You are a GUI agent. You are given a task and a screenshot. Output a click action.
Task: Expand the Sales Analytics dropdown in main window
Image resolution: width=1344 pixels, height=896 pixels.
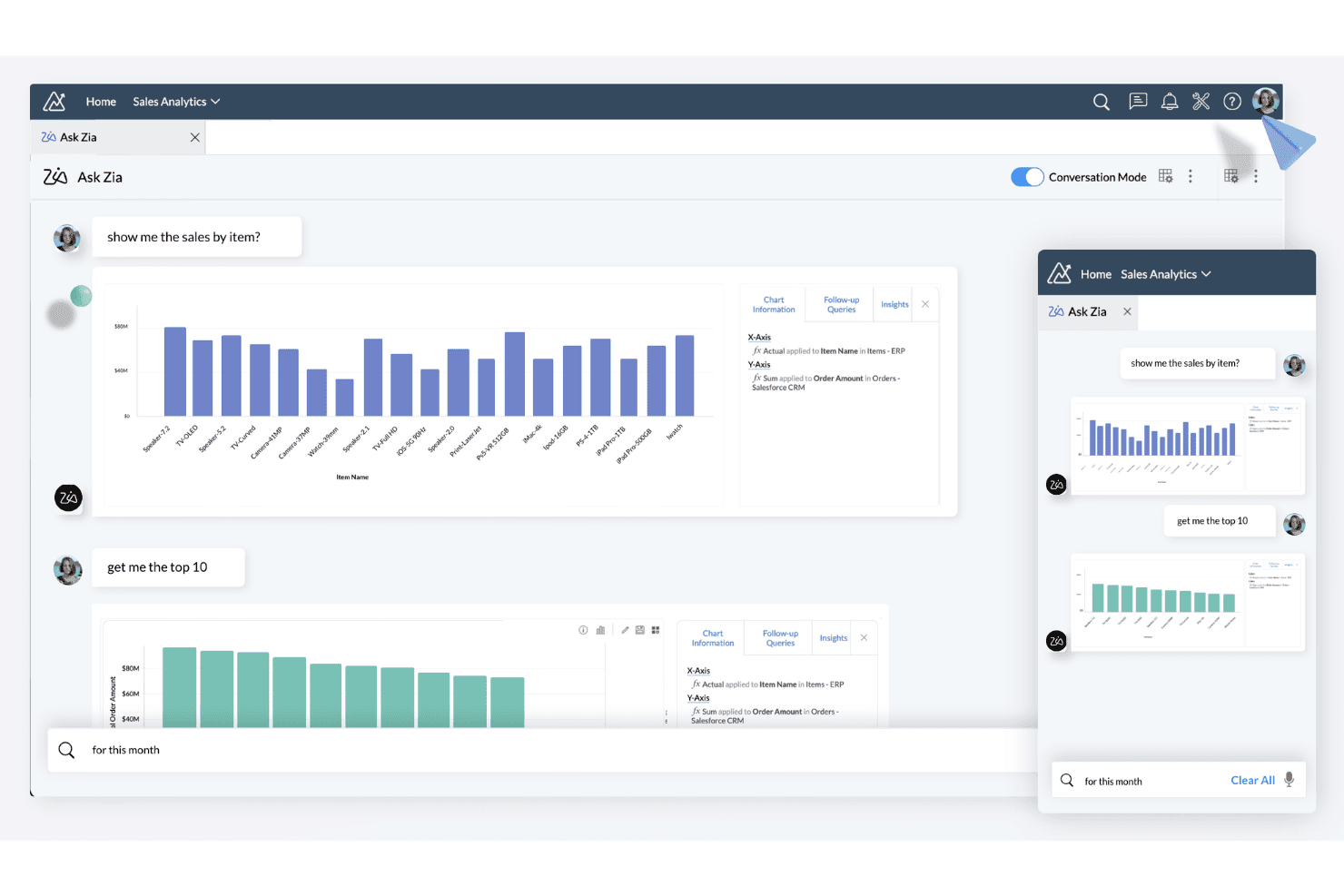pos(176,102)
